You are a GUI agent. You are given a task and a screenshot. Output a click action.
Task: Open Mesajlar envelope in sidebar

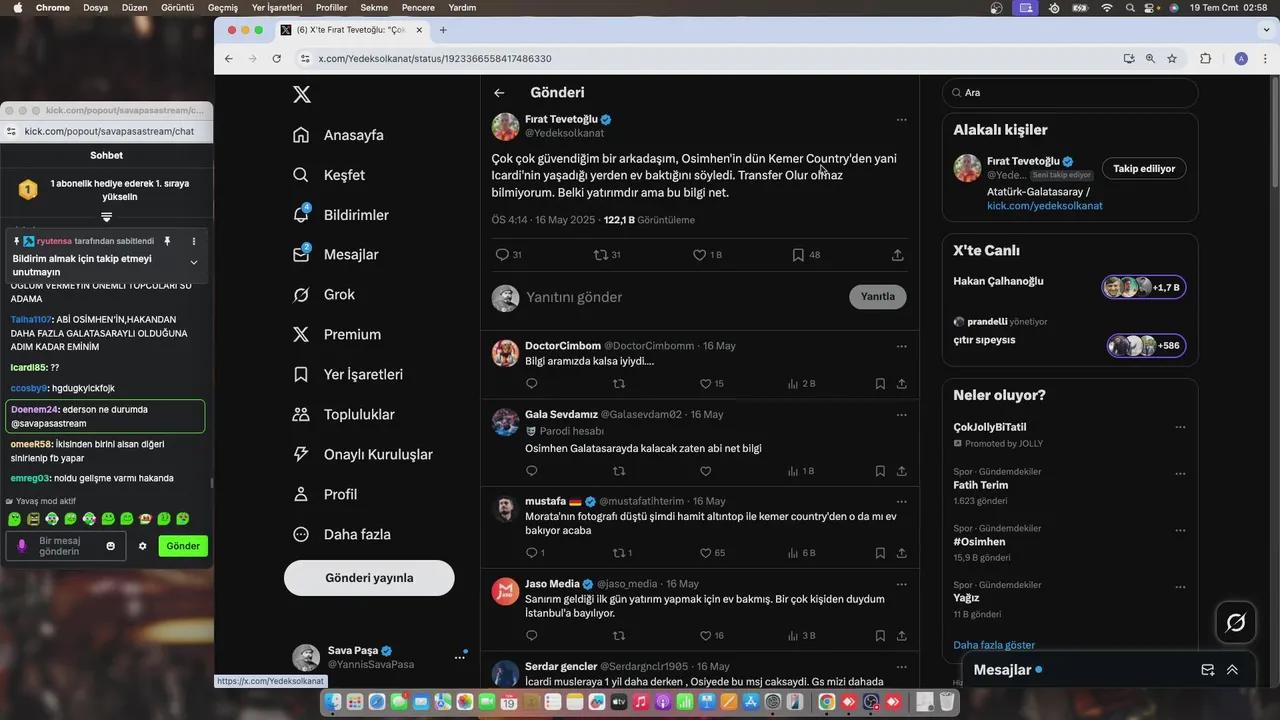point(301,255)
